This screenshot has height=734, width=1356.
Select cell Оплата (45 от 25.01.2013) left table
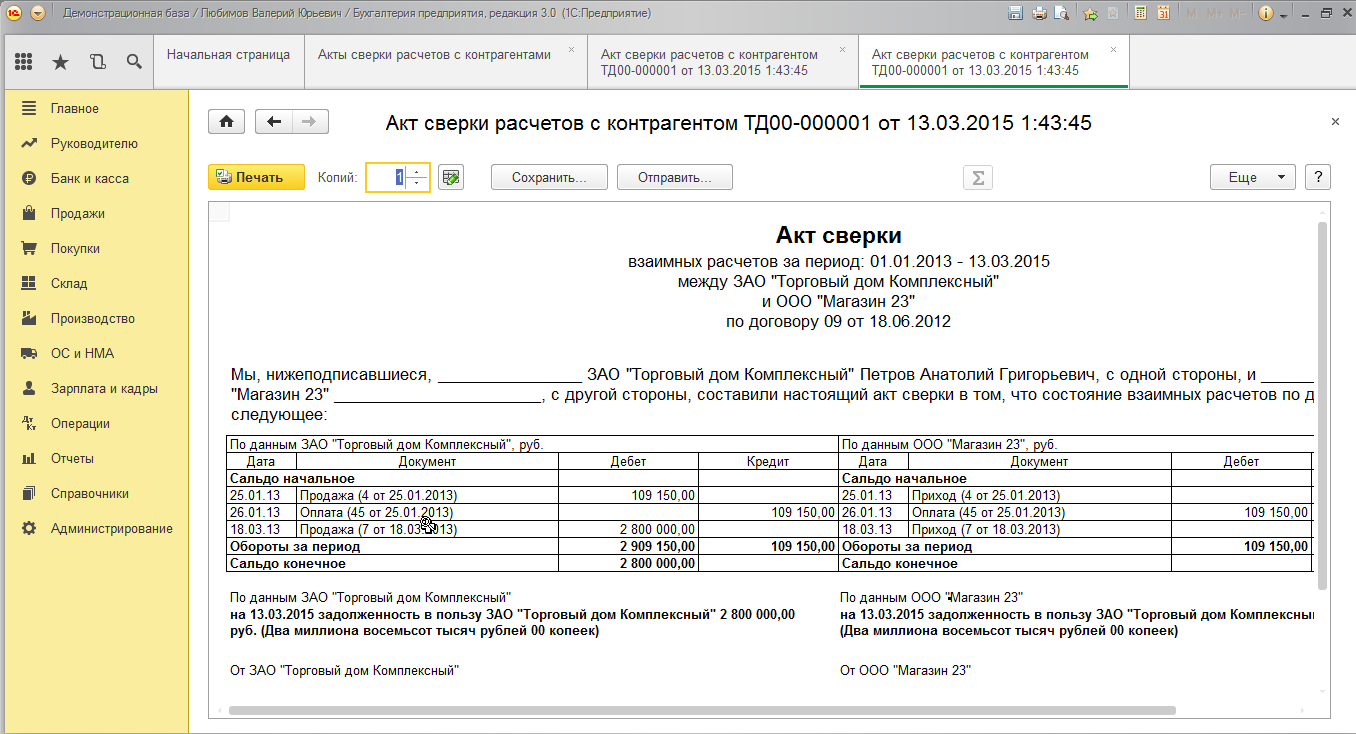tap(427, 512)
